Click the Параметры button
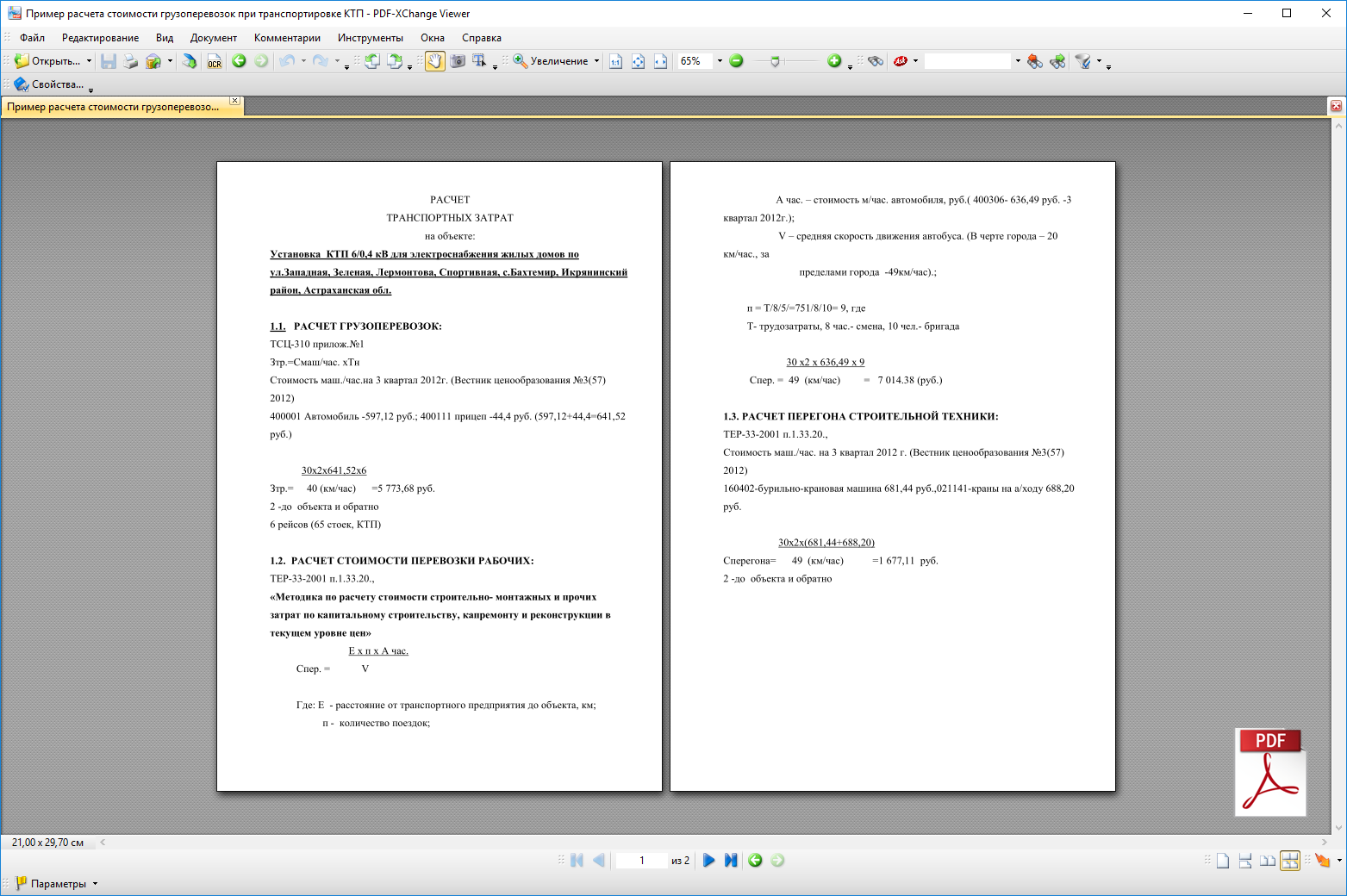 coord(51,884)
